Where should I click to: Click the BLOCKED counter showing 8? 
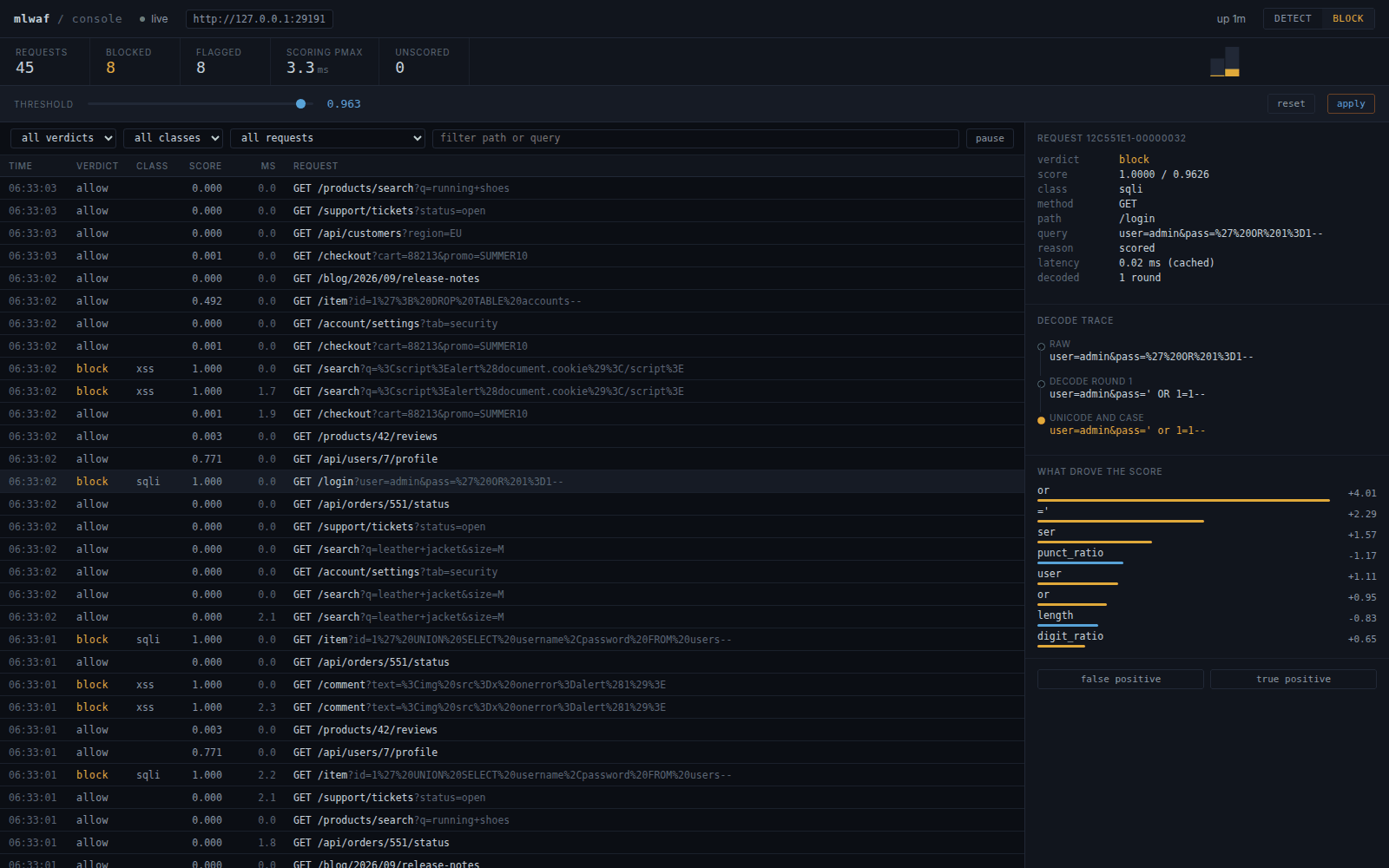click(x=135, y=62)
